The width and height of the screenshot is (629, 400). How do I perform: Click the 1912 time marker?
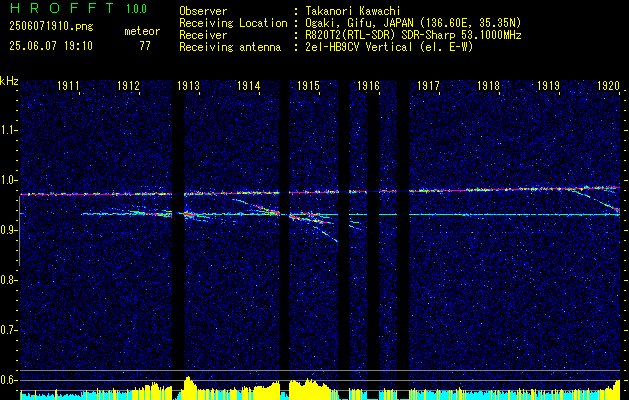[128, 86]
